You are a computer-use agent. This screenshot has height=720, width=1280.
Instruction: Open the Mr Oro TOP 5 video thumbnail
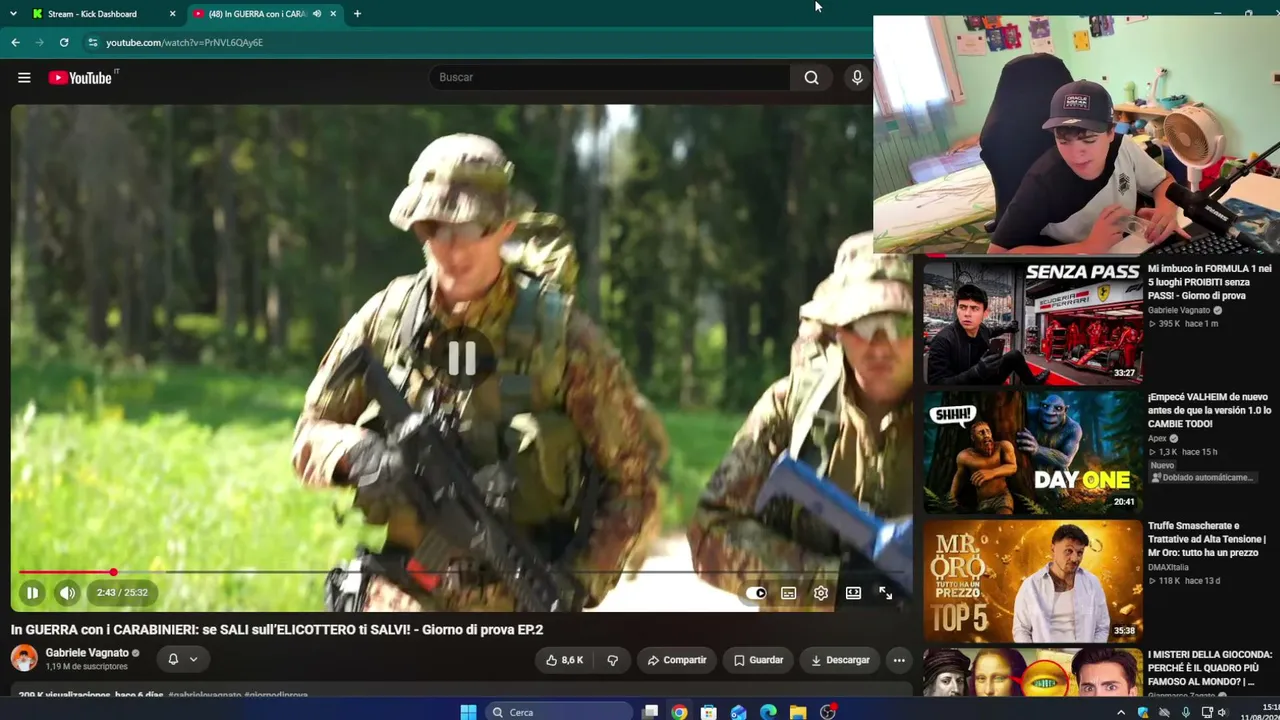pyautogui.click(x=1032, y=580)
